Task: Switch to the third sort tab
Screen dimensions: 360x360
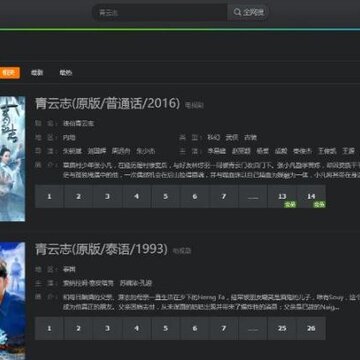Action: pyautogui.click(x=66, y=73)
